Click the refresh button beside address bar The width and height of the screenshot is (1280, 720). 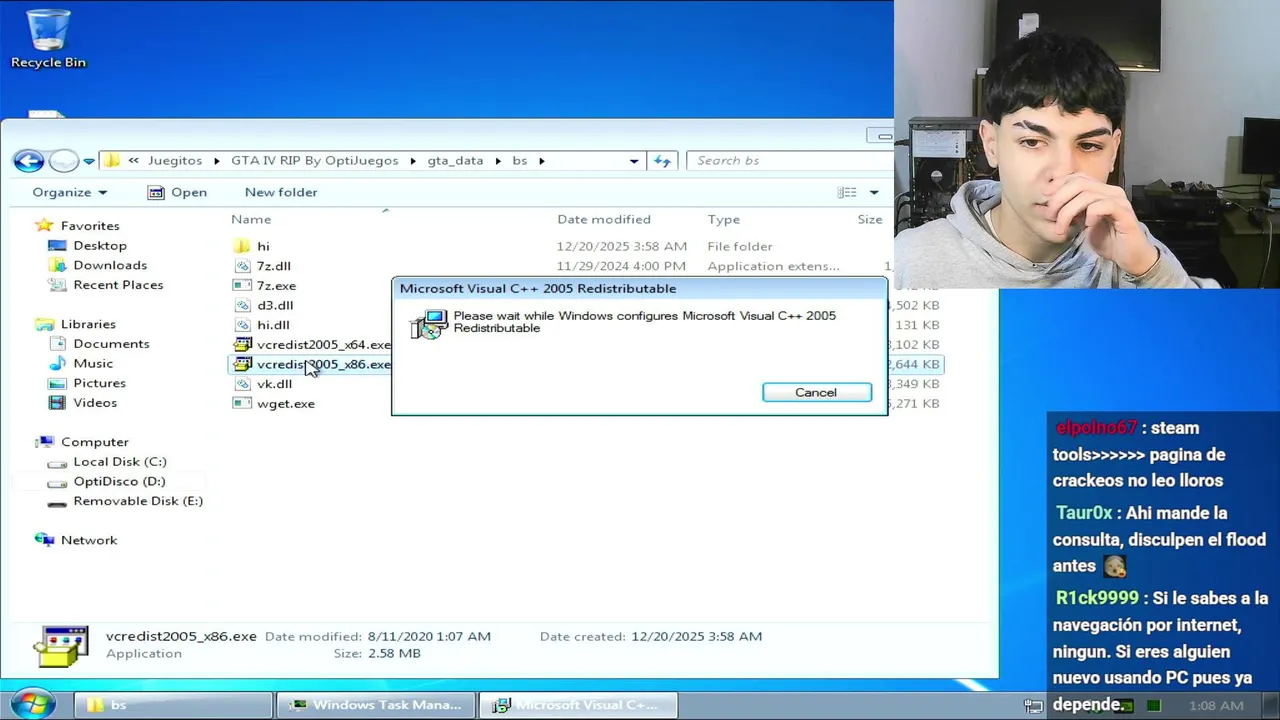[x=662, y=160]
